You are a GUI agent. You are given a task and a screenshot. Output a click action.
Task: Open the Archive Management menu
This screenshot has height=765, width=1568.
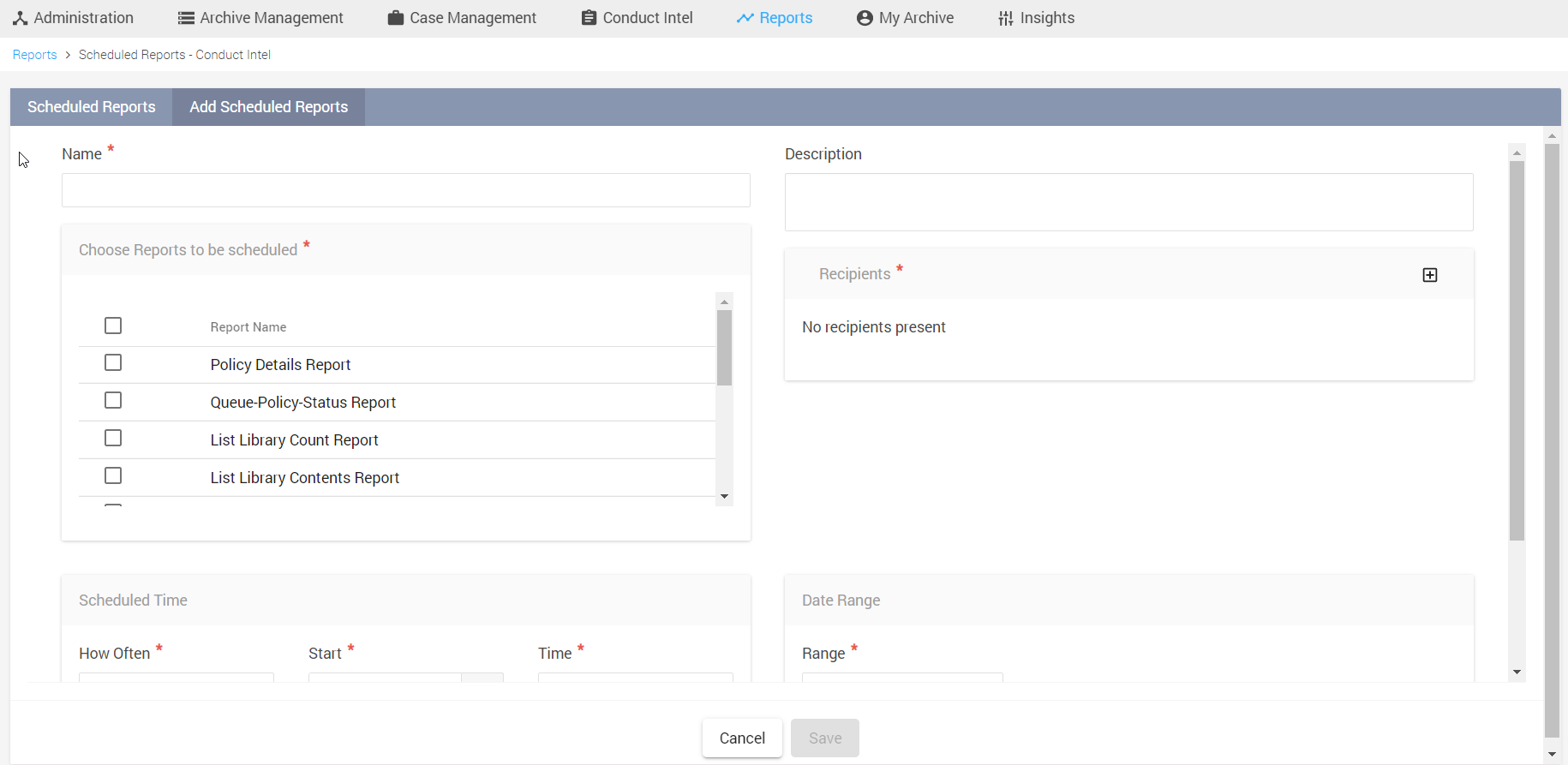[x=260, y=18]
